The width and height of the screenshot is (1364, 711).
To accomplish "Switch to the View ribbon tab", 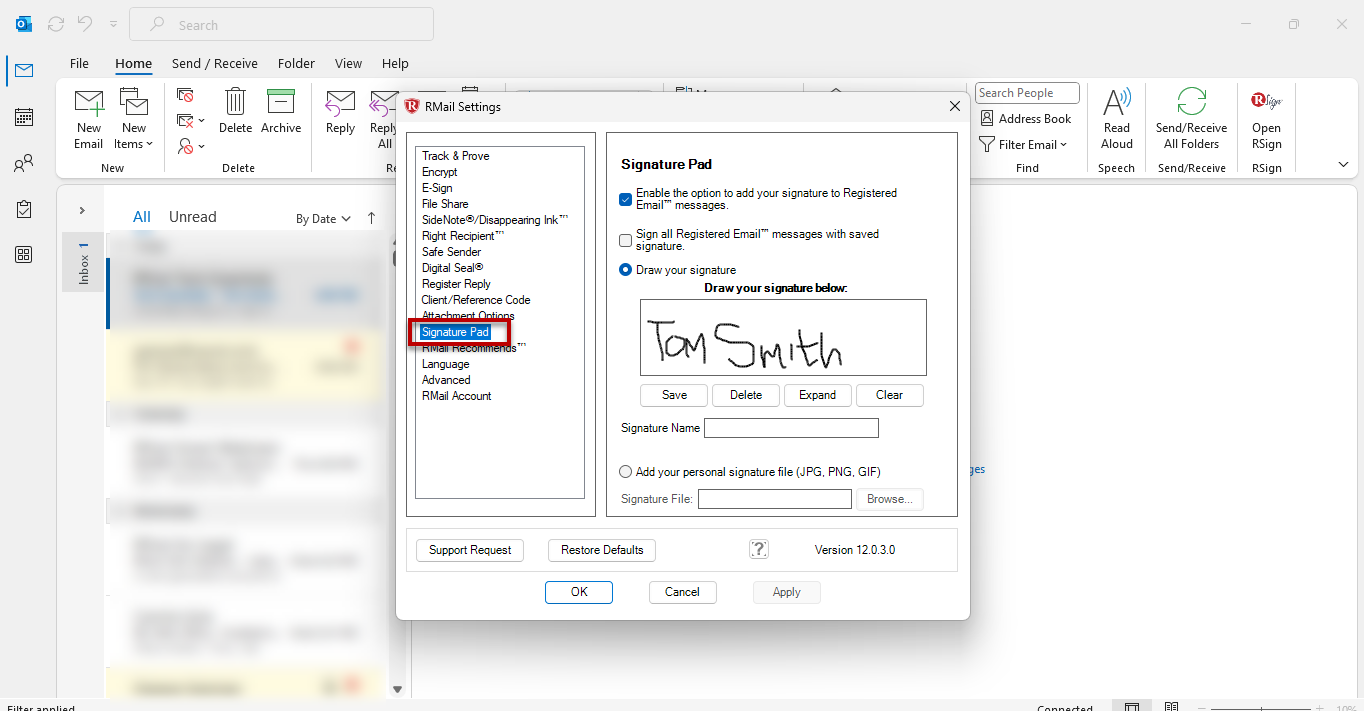I will (348, 63).
